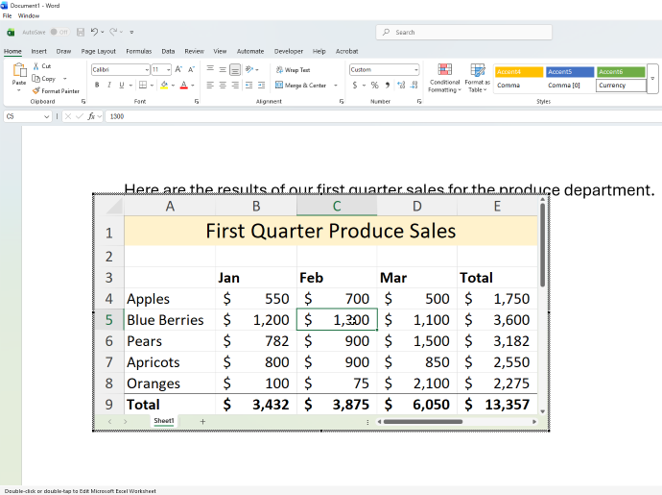Viewport: 662px width, 495px height.
Task: Toggle AutoSave switch on
Action: coord(59,32)
